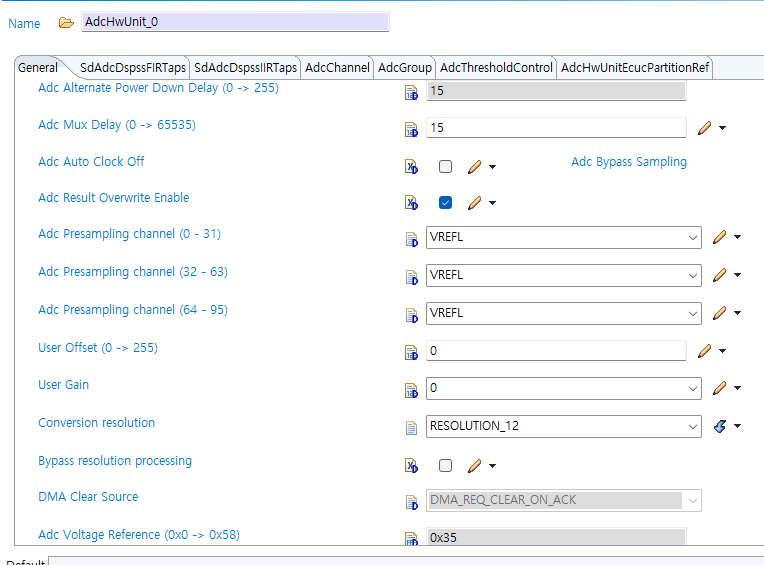Expand the arrow menu beside Adc Auto Clock Off pencil
The height and width of the screenshot is (565, 764).
pyautogui.click(x=493, y=167)
